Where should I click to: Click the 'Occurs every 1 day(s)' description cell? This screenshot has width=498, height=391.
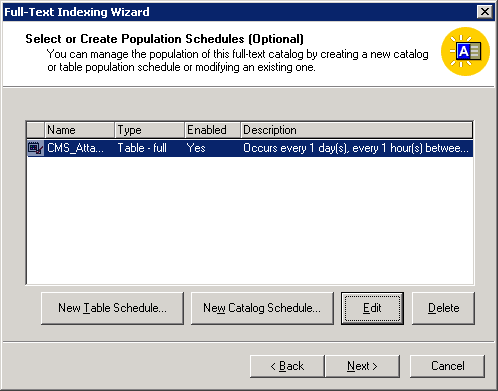click(357, 148)
